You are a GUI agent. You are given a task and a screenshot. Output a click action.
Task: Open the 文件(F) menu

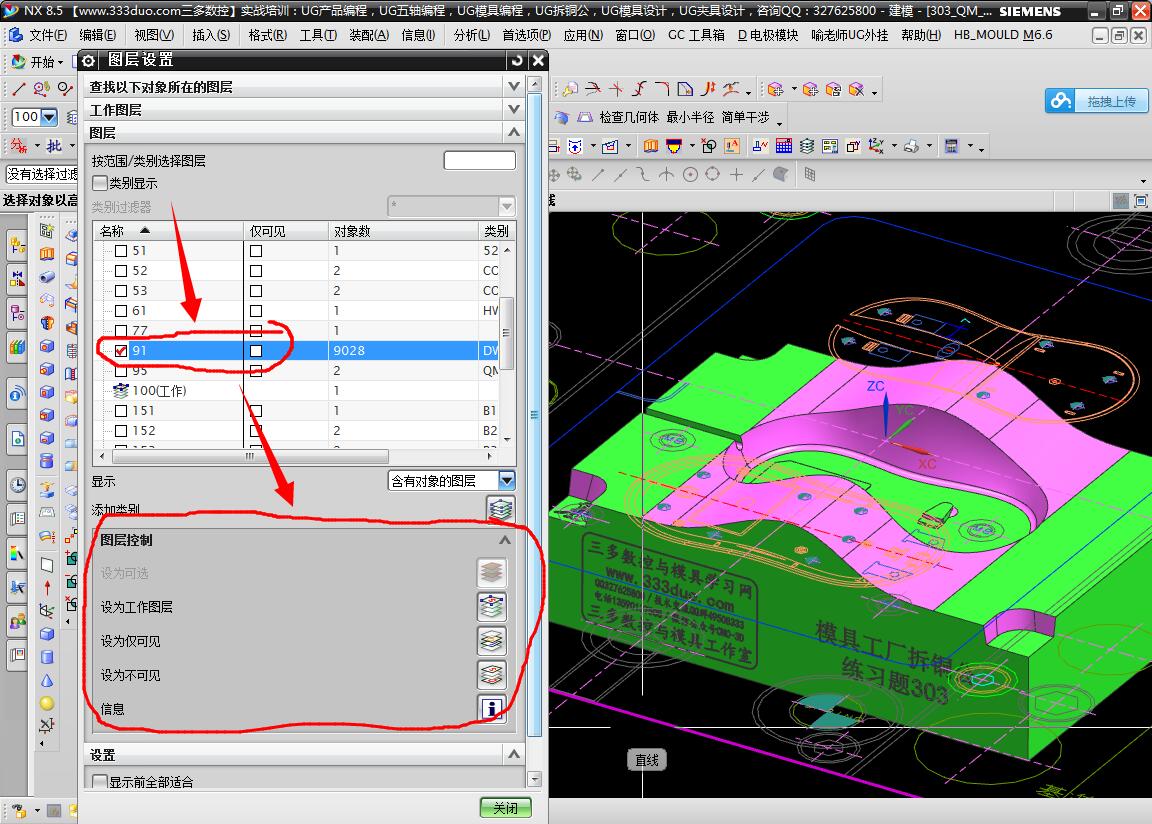click(x=48, y=35)
